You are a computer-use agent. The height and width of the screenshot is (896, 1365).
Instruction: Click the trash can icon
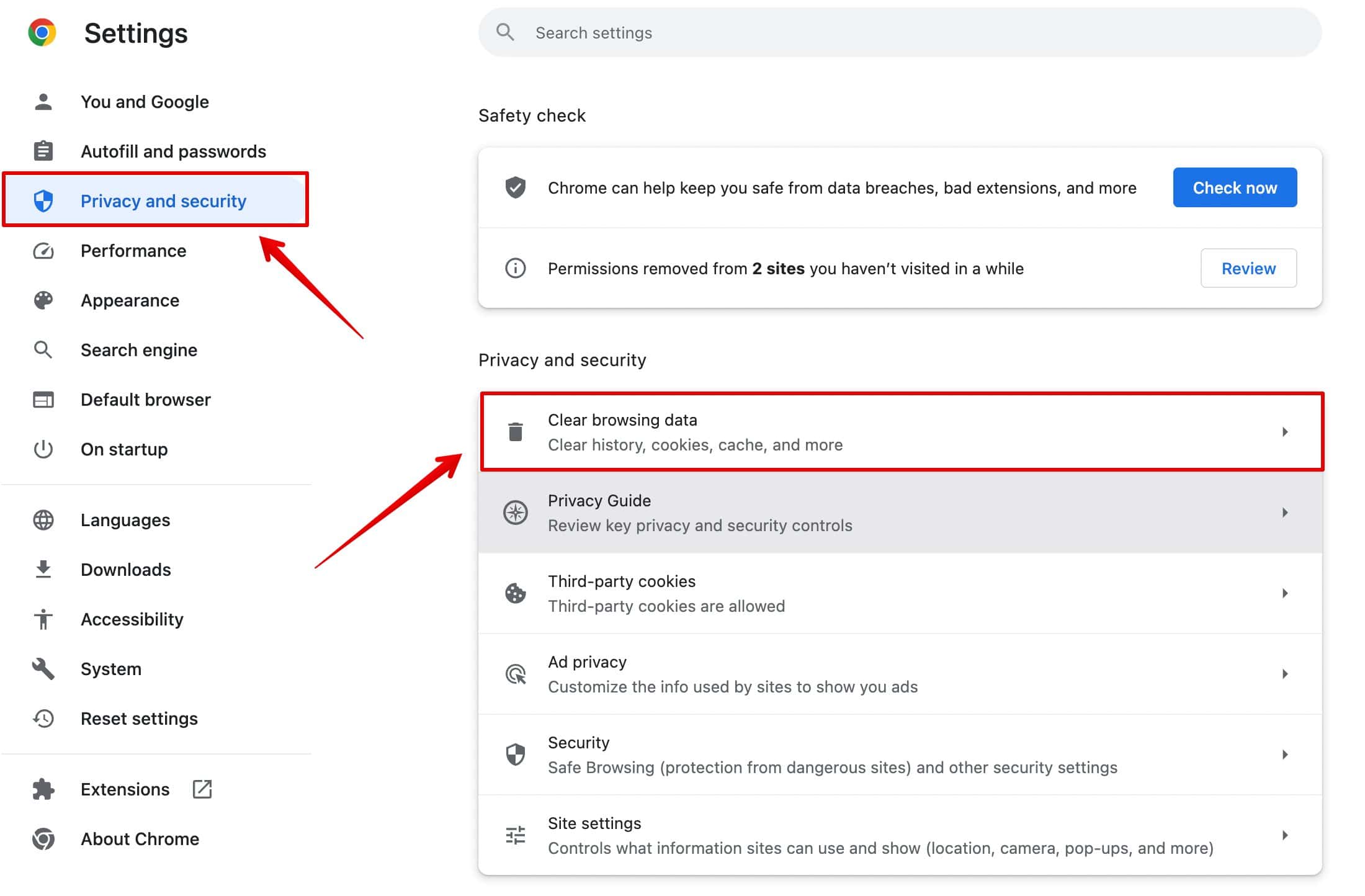[x=515, y=432]
